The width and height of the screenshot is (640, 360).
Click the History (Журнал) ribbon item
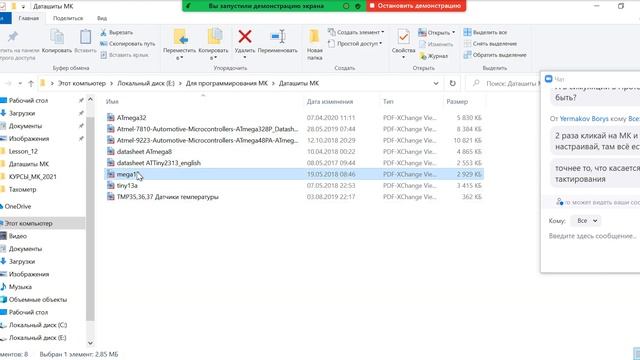pos(433,56)
